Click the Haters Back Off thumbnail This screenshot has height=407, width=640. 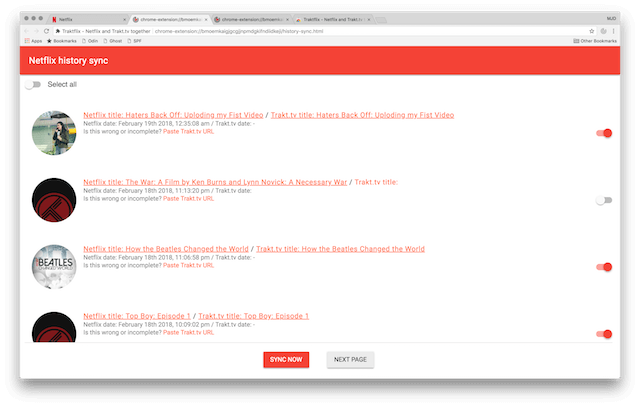54,133
